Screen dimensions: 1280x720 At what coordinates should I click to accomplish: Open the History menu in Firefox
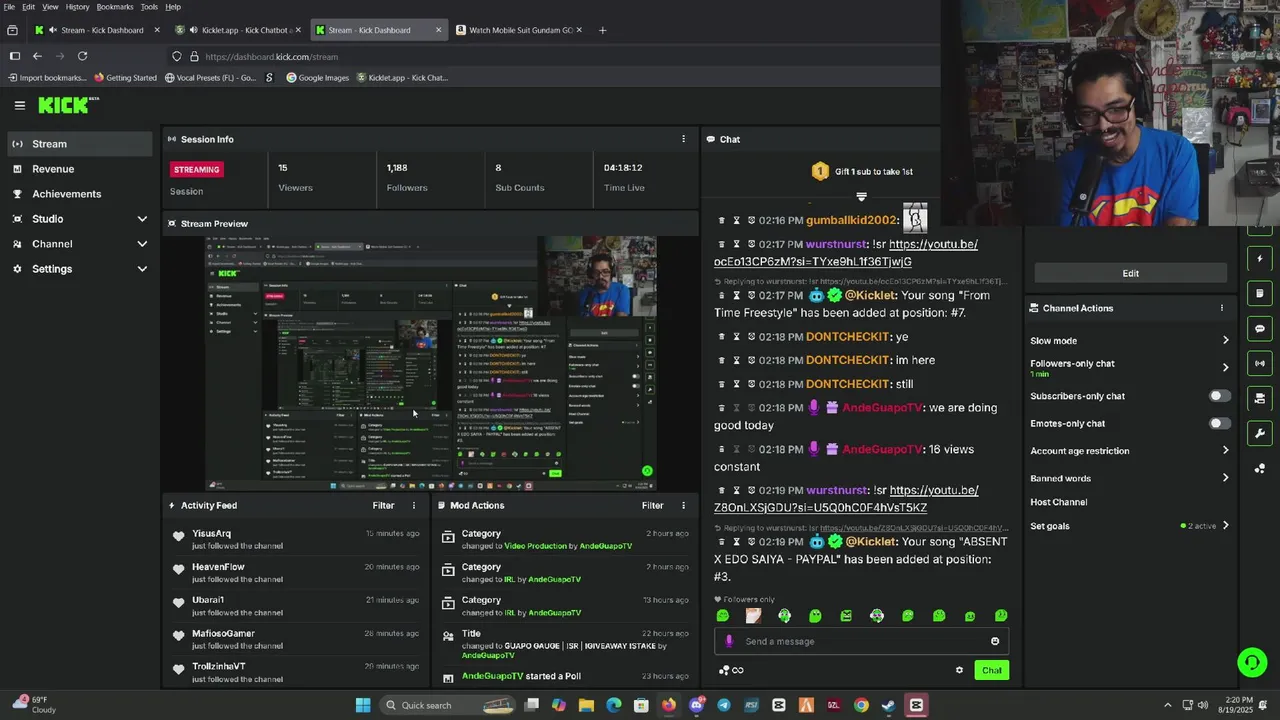pyautogui.click(x=77, y=7)
